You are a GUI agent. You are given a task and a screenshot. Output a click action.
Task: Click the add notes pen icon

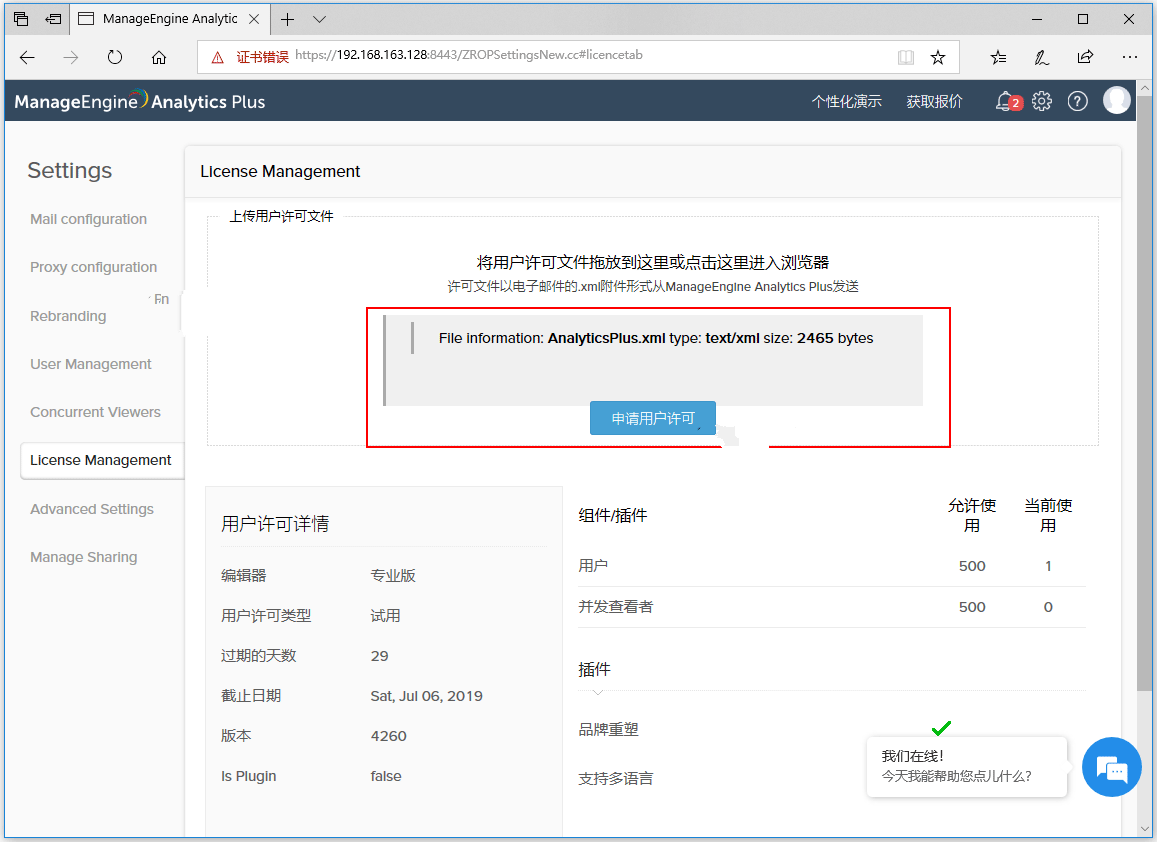click(x=1042, y=58)
